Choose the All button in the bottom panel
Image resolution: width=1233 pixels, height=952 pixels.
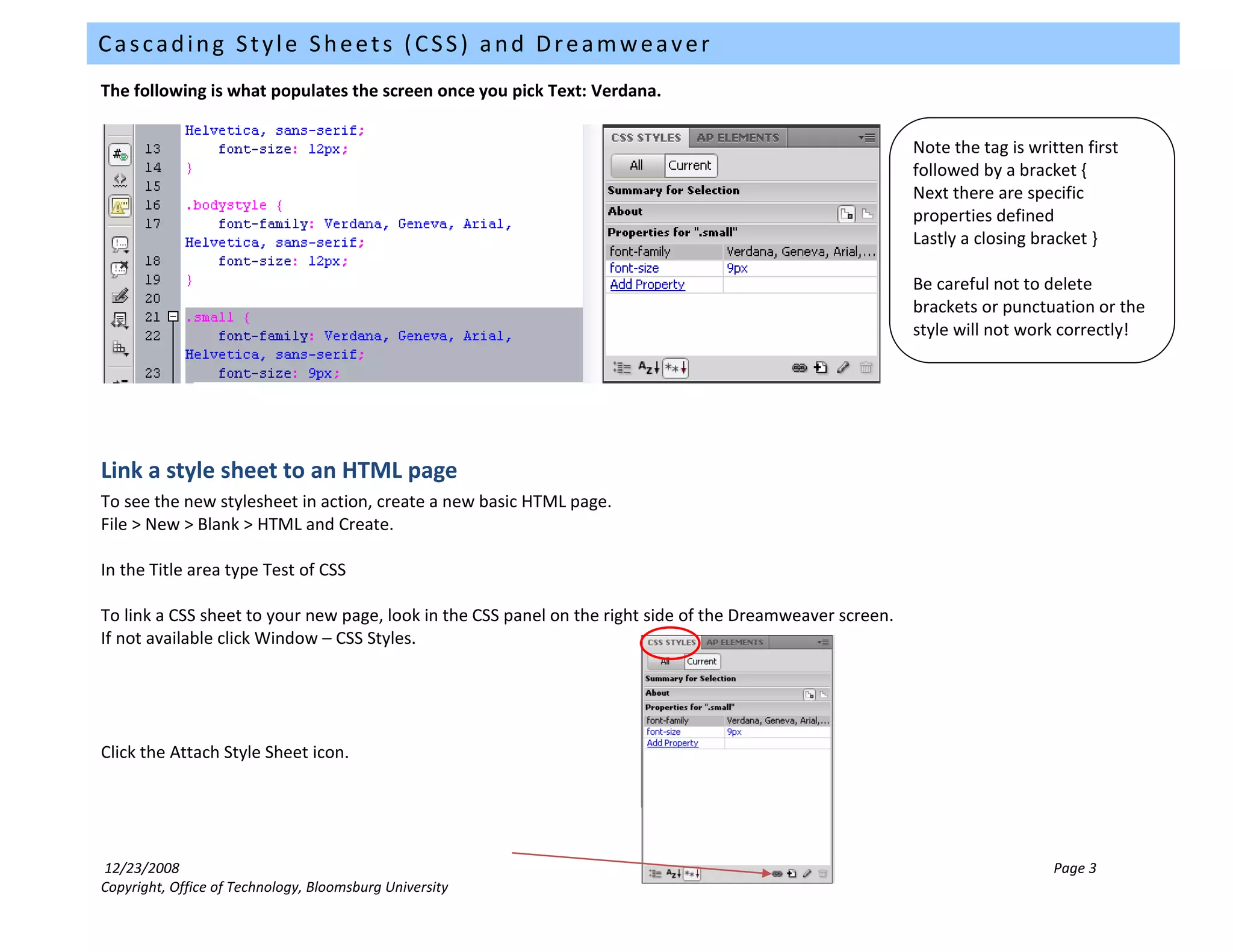coord(665,661)
